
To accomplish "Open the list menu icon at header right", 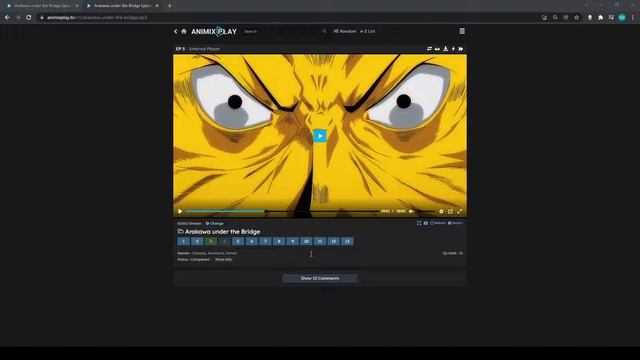I will 462,31.
